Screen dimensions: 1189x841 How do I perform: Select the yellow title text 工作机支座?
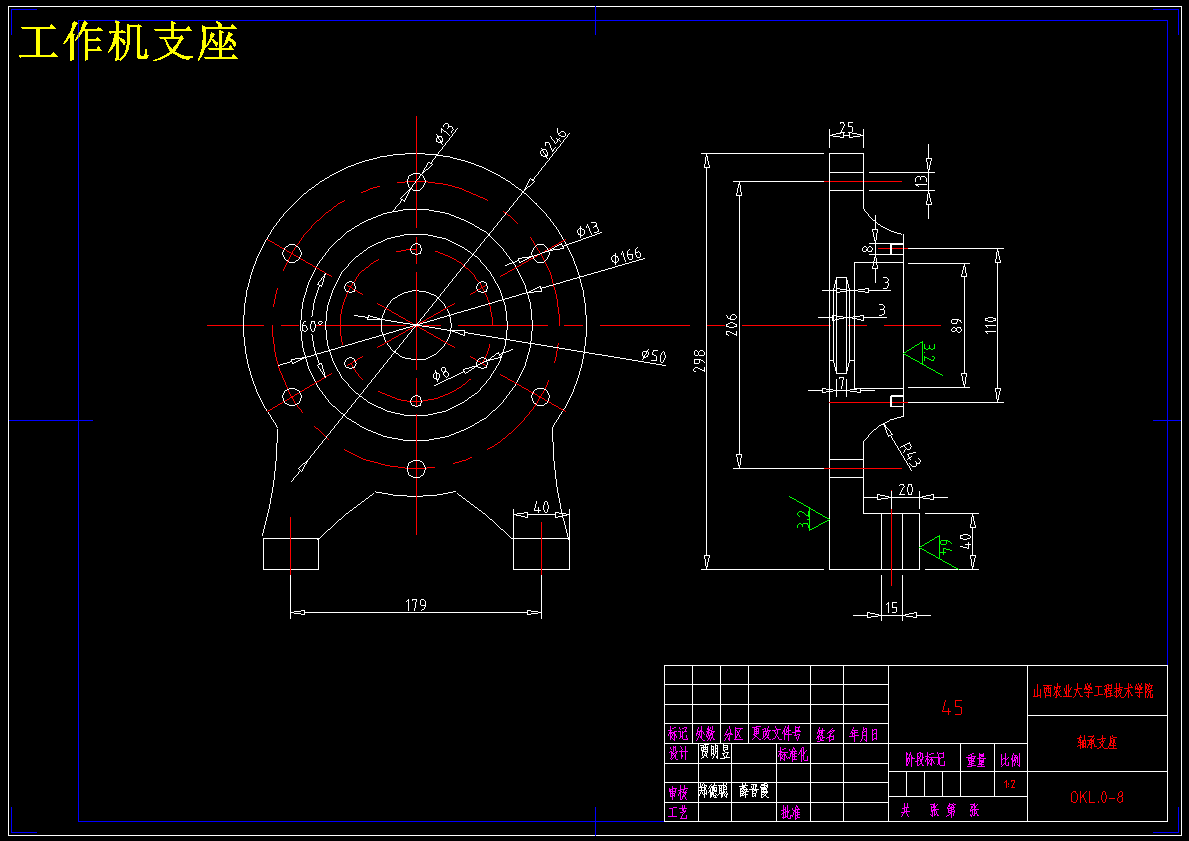pos(128,42)
